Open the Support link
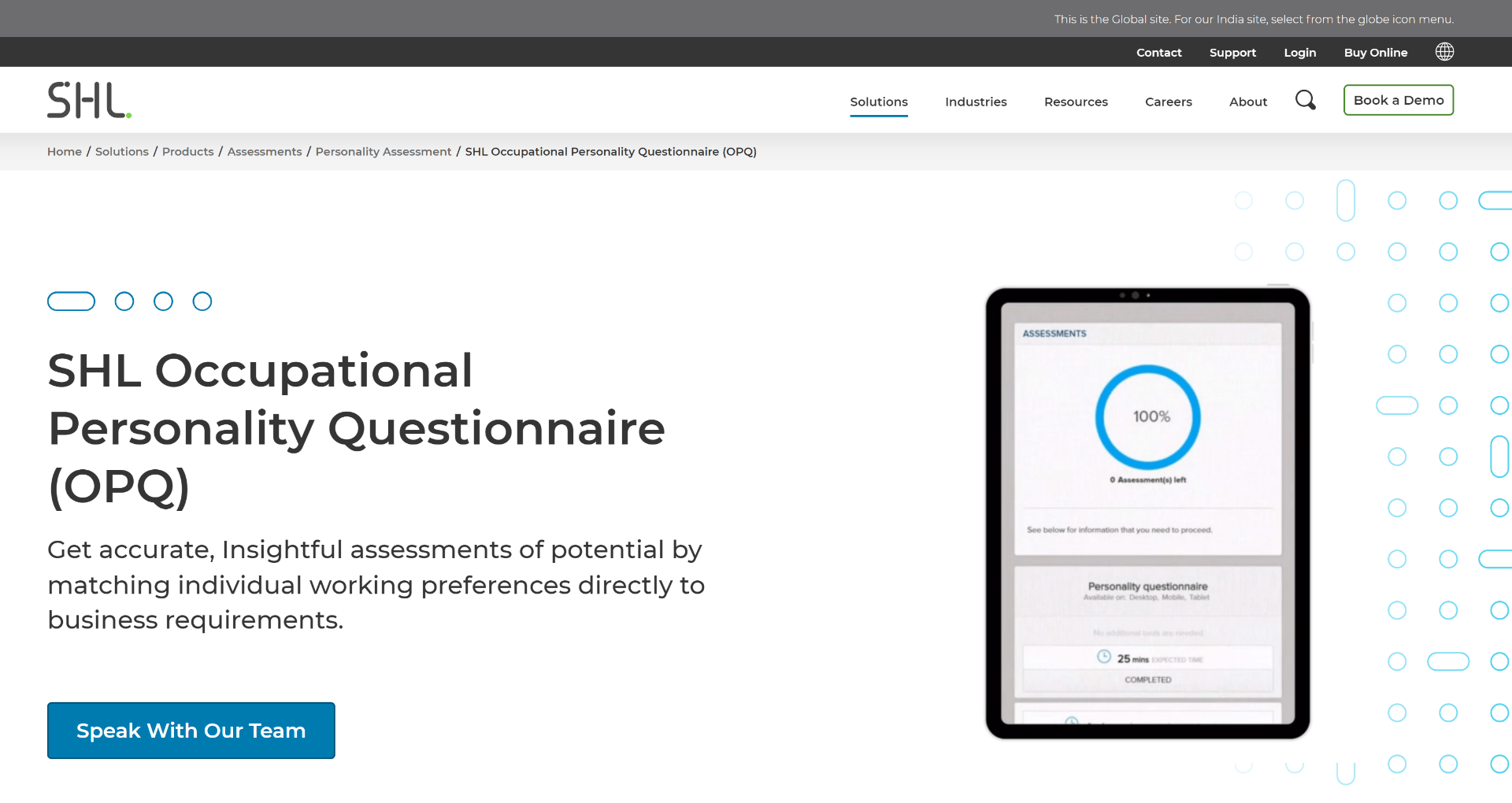The height and width of the screenshot is (803, 1512). 1232,53
